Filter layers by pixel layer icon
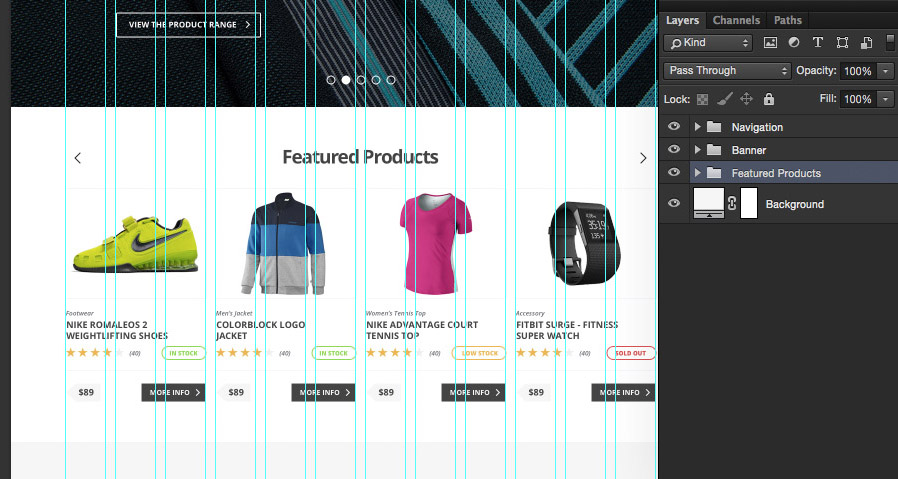Screen dimensions: 898x479 (770, 42)
